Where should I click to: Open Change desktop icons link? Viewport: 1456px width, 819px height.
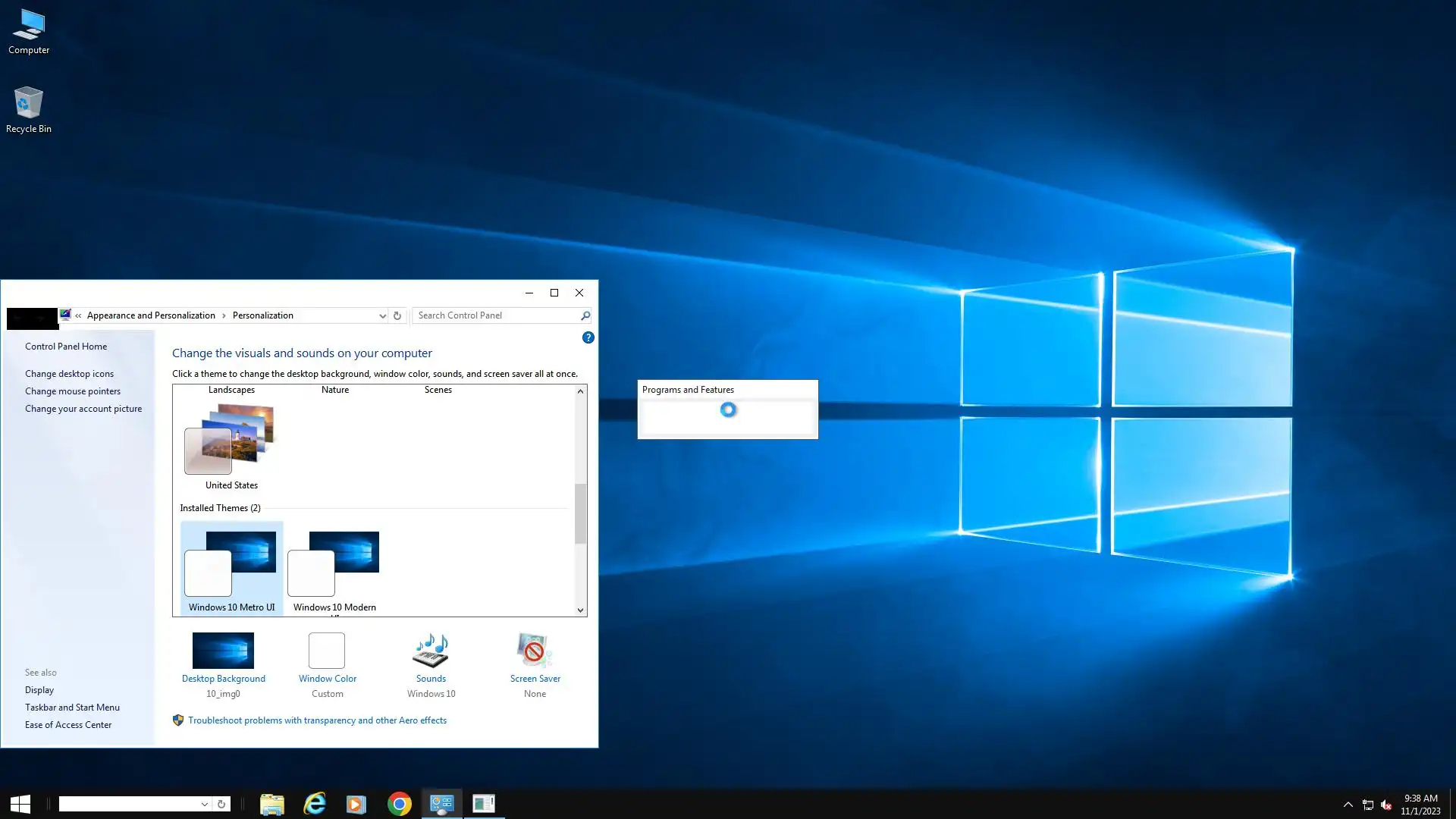69,374
